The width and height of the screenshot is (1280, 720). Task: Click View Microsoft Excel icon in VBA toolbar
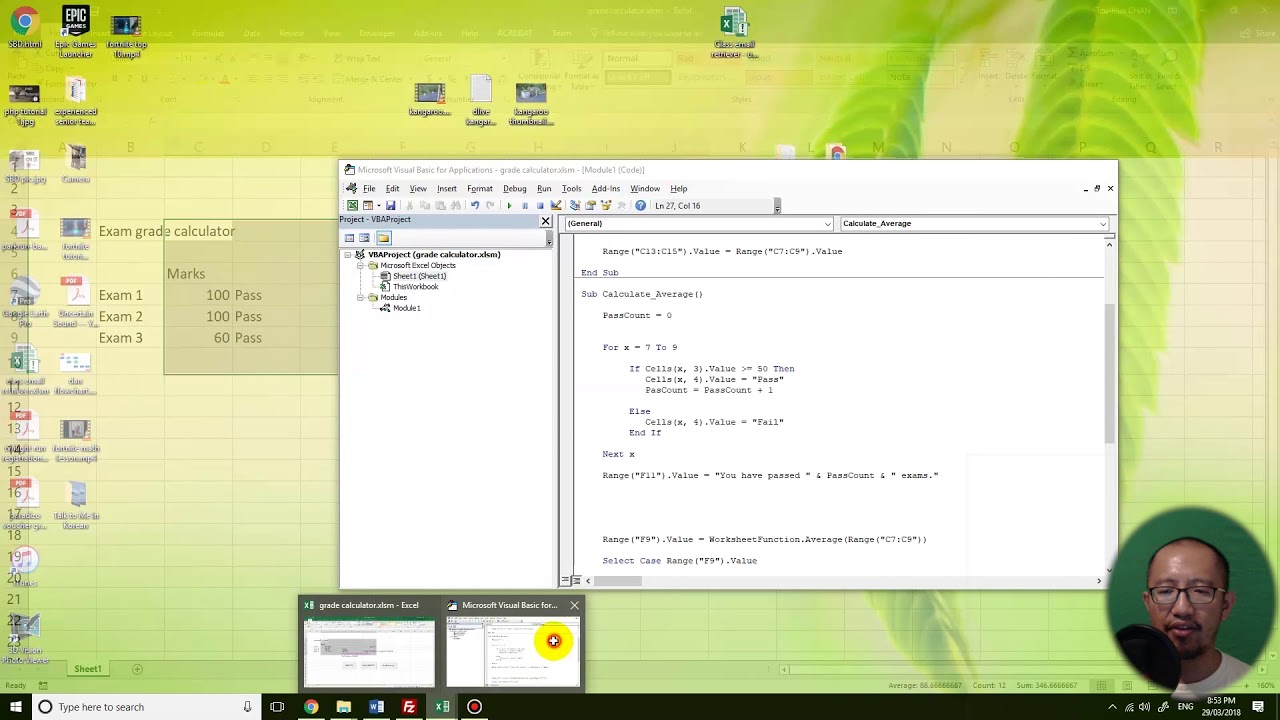pyautogui.click(x=352, y=206)
